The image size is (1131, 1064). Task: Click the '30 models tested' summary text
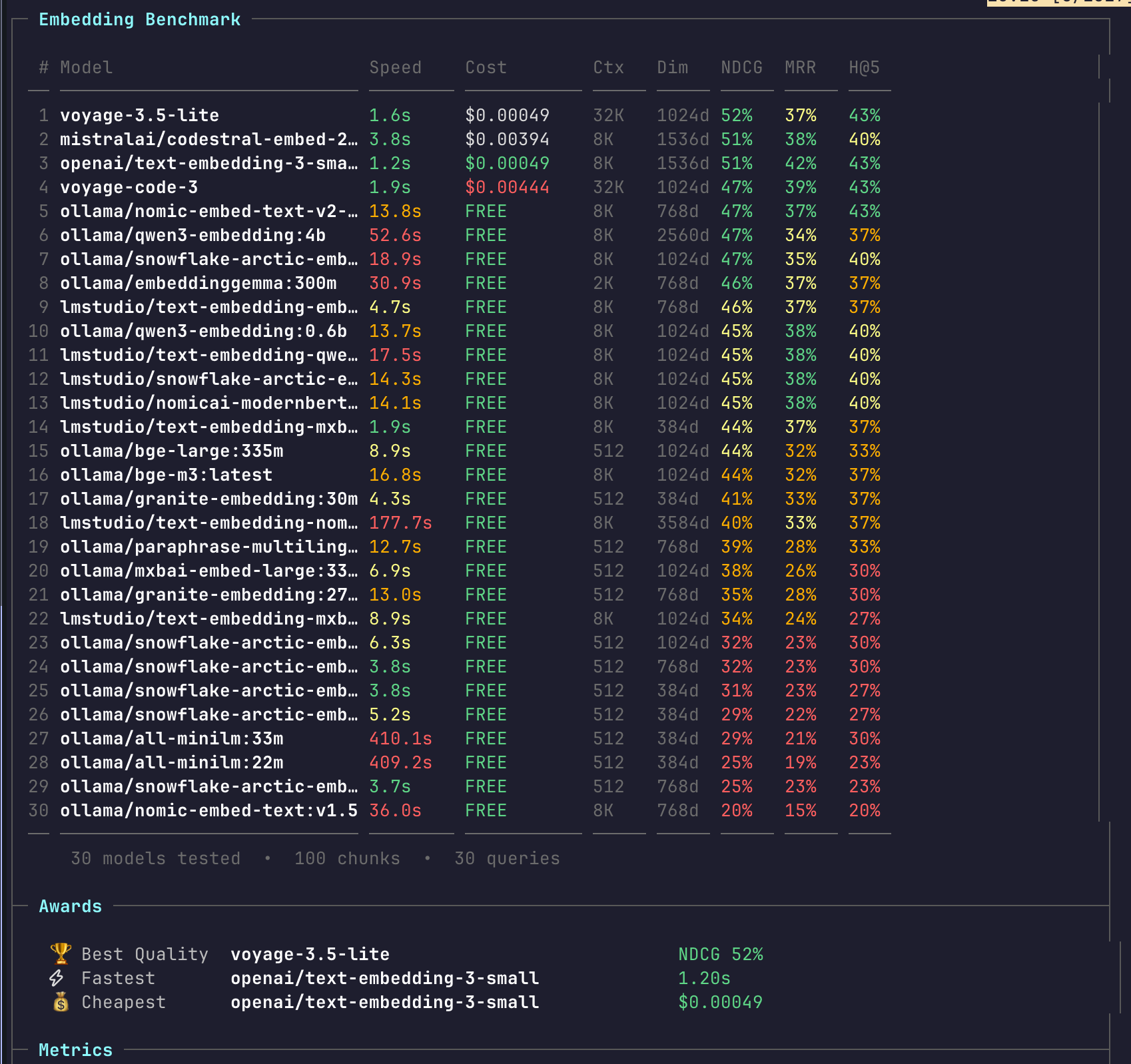(156, 858)
